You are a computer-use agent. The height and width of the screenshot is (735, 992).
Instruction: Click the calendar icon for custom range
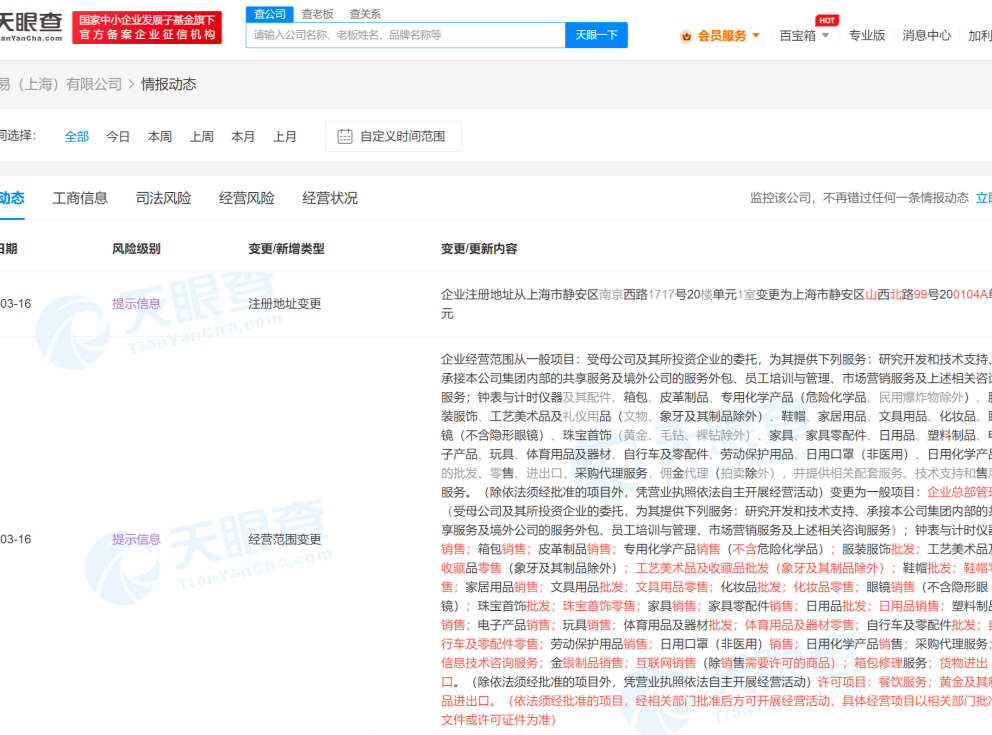(345, 137)
